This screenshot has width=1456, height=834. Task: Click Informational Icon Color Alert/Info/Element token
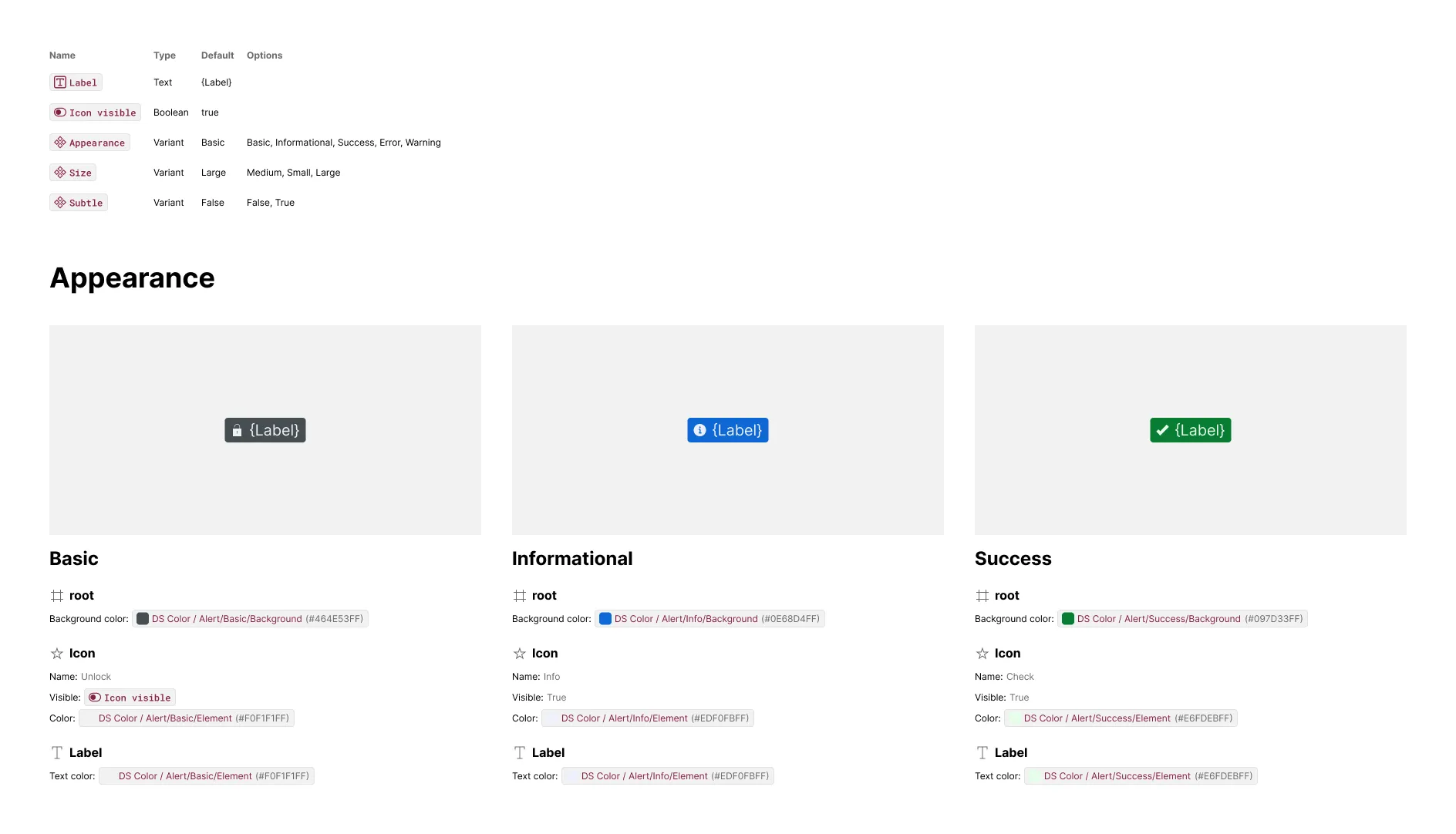pyautogui.click(x=648, y=718)
